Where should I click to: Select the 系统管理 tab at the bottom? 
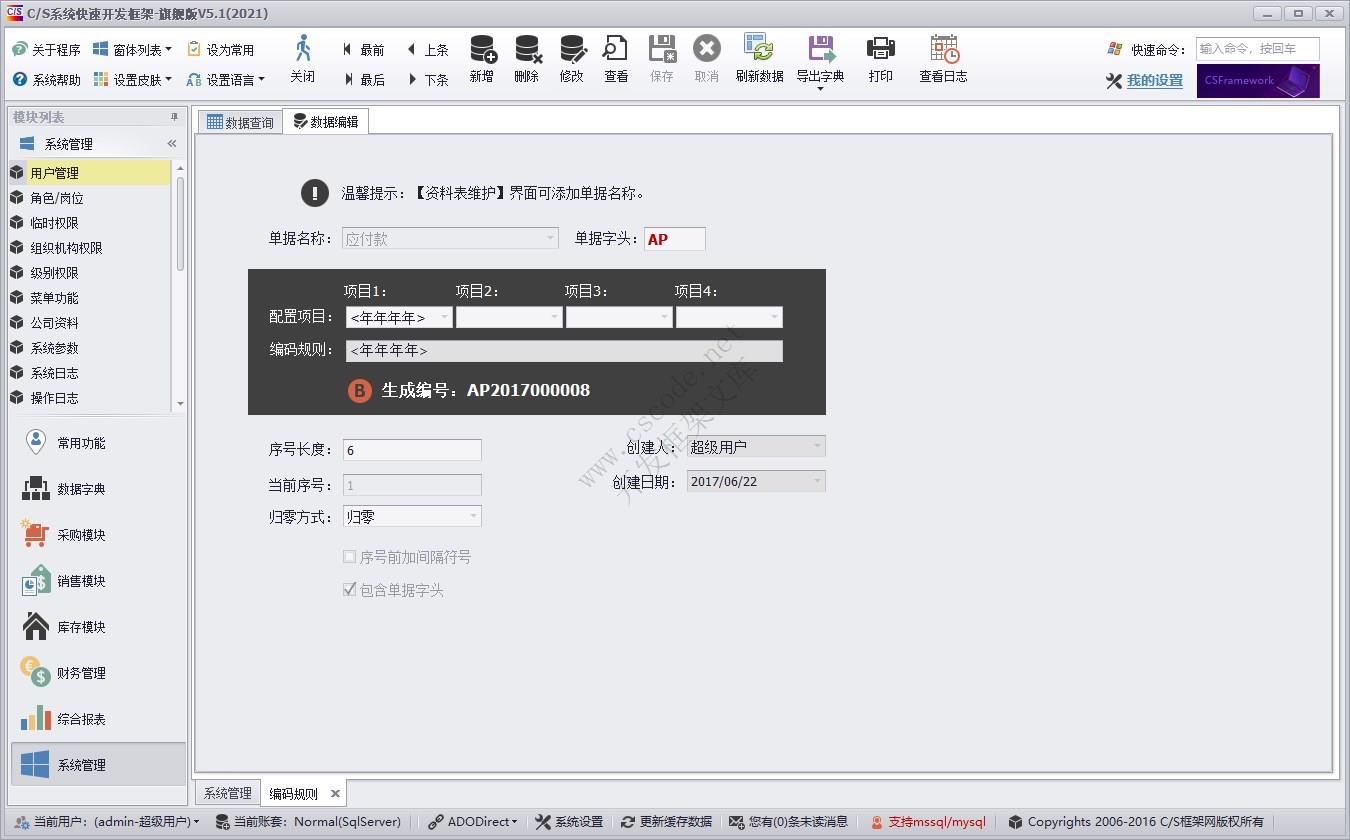click(227, 792)
